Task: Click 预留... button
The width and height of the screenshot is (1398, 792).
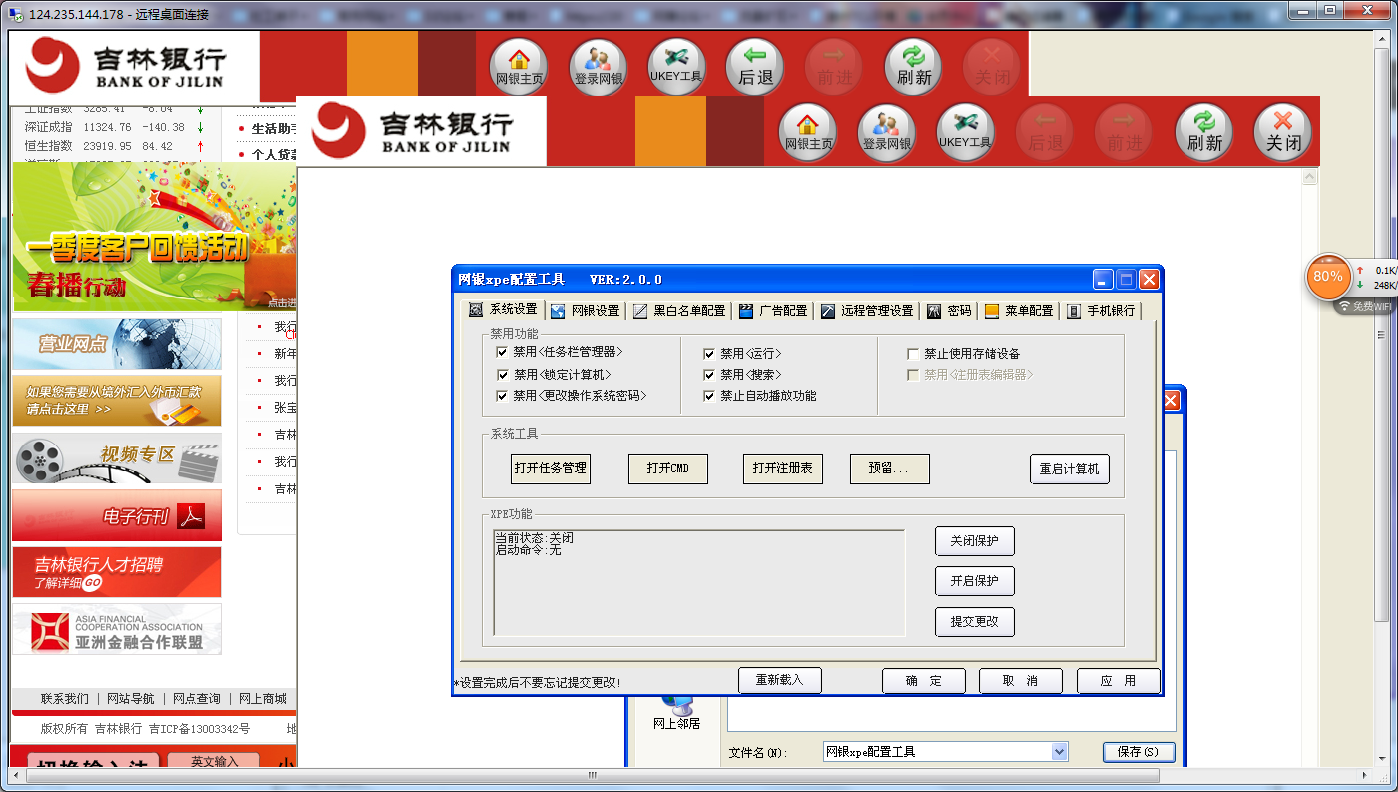Action: [889, 468]
